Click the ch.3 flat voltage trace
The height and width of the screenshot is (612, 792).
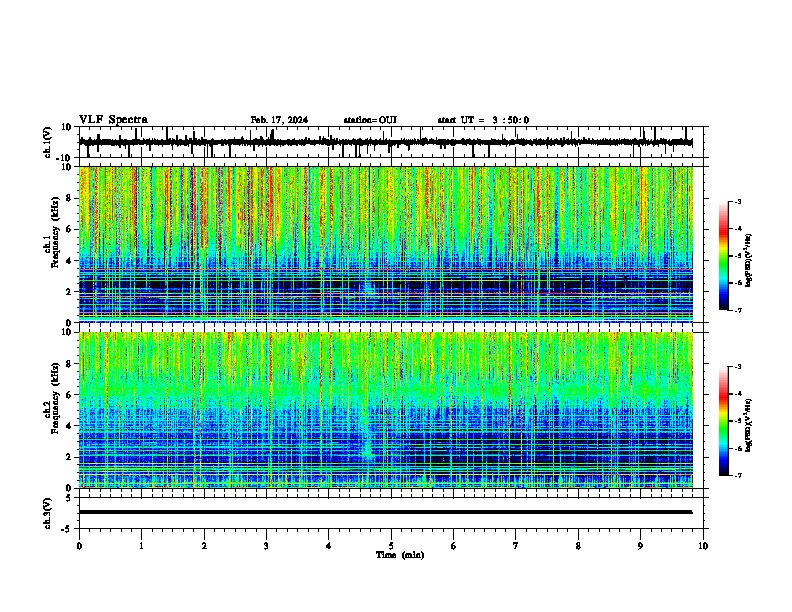coord(385,512)
